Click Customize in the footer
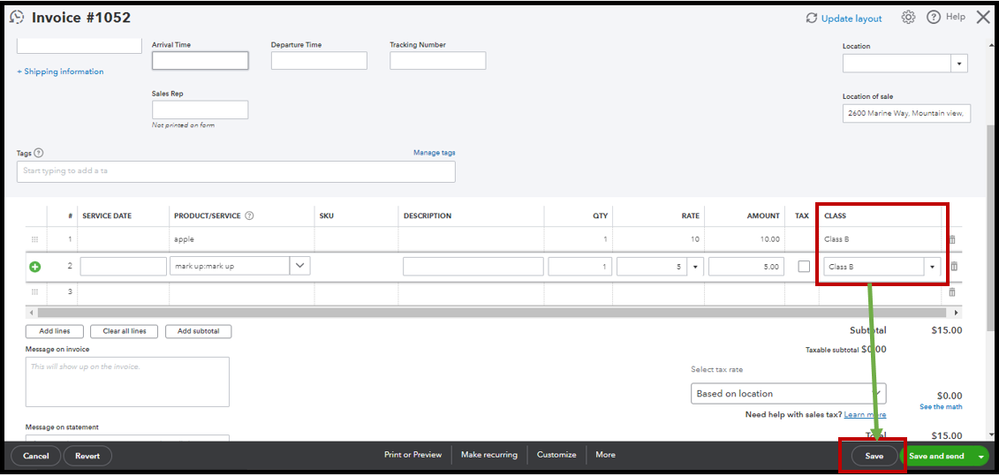The height and width of the screenshot is (476, 999). click(557, 455)
